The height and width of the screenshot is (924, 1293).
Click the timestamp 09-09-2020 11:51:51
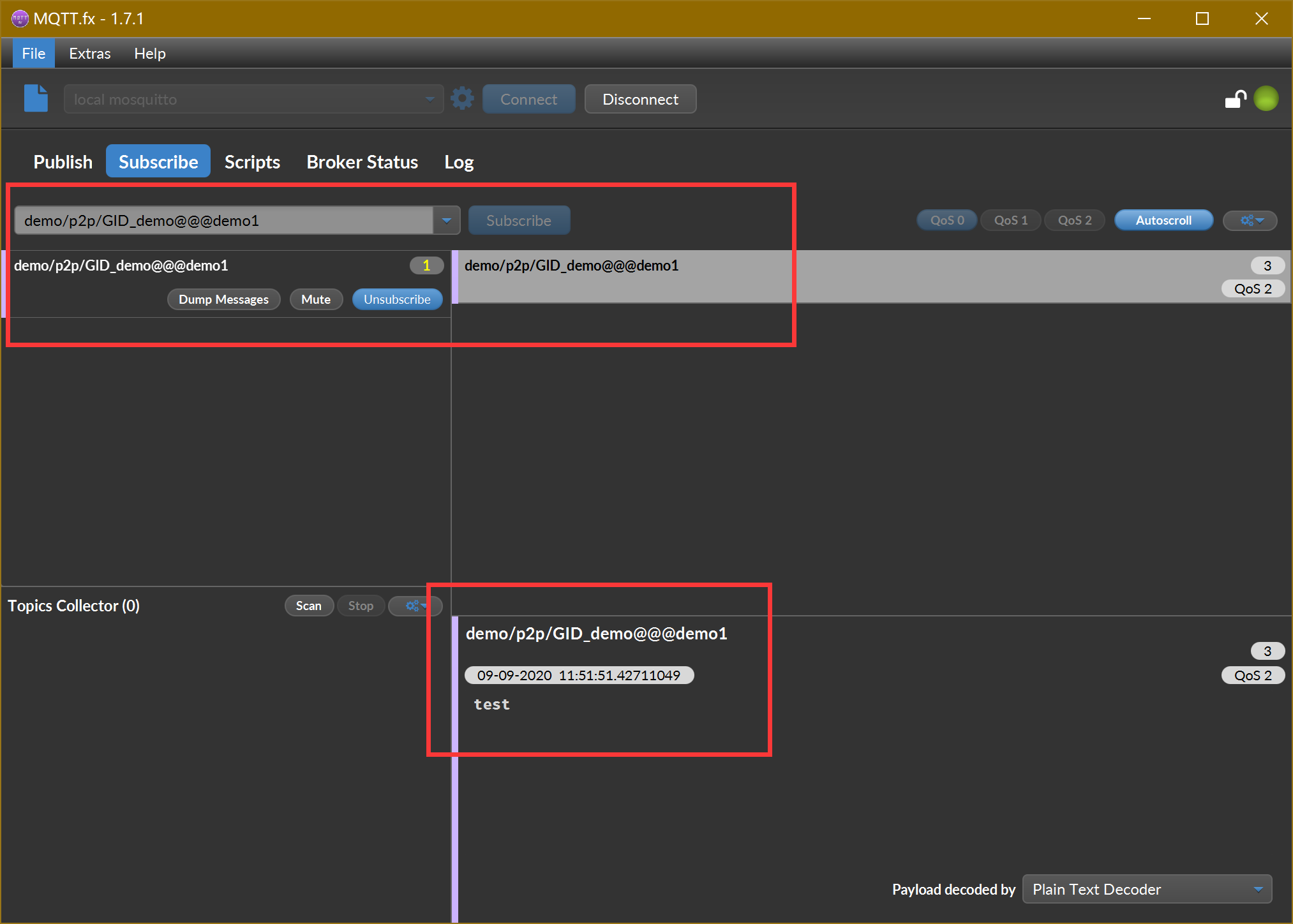(579, 675)
